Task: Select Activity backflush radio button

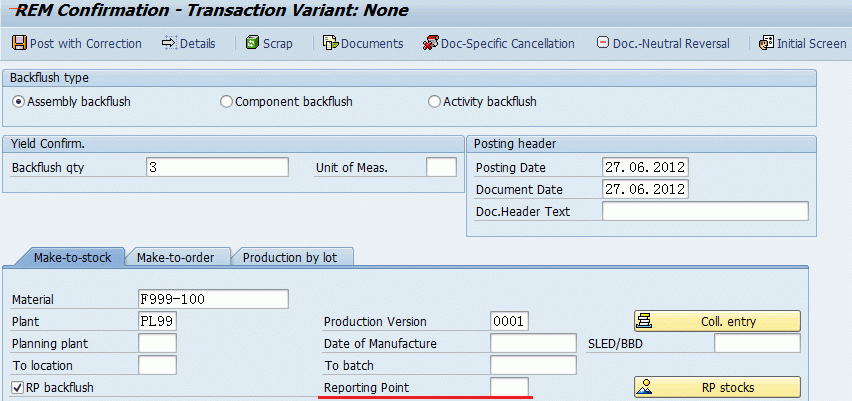Action: 434,102
